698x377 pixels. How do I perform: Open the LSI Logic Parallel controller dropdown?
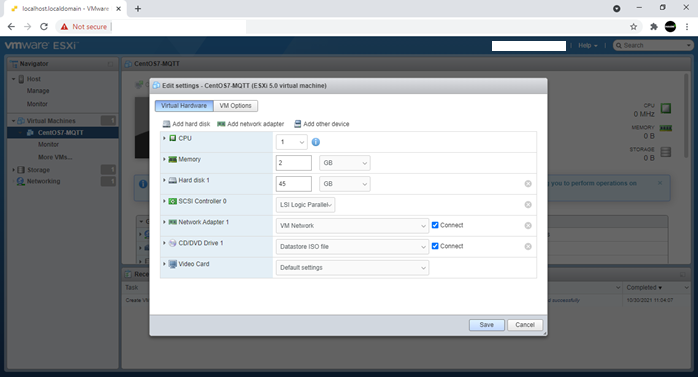tap(305, 205)
